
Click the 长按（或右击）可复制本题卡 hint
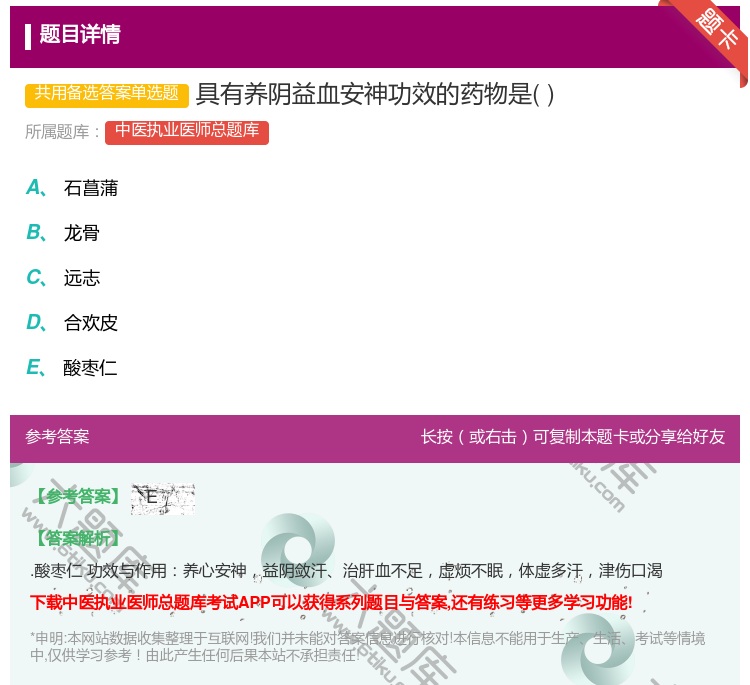(x=573, y=437)
